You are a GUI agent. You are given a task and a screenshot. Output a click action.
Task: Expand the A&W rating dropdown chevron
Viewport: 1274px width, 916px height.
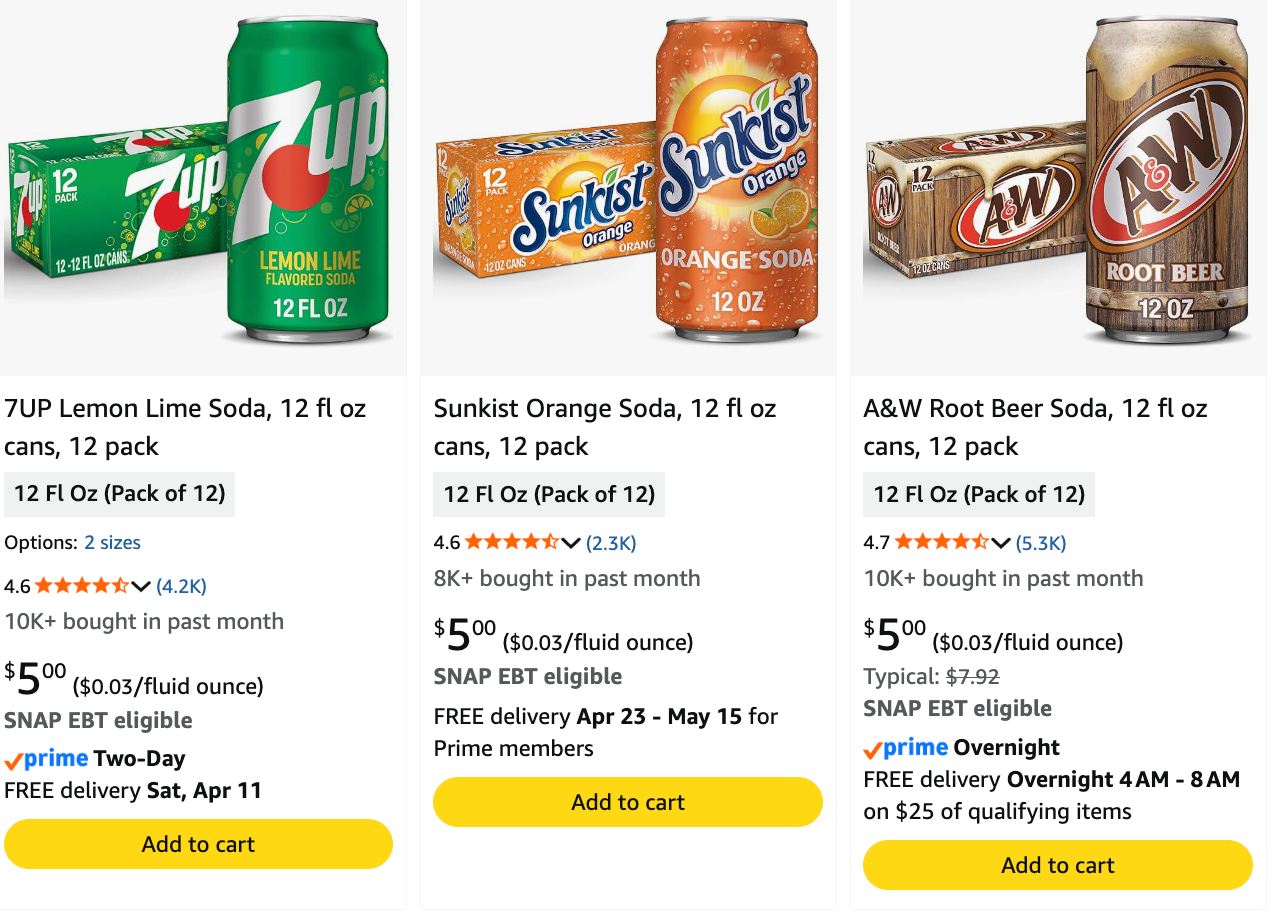(1001, 543)
